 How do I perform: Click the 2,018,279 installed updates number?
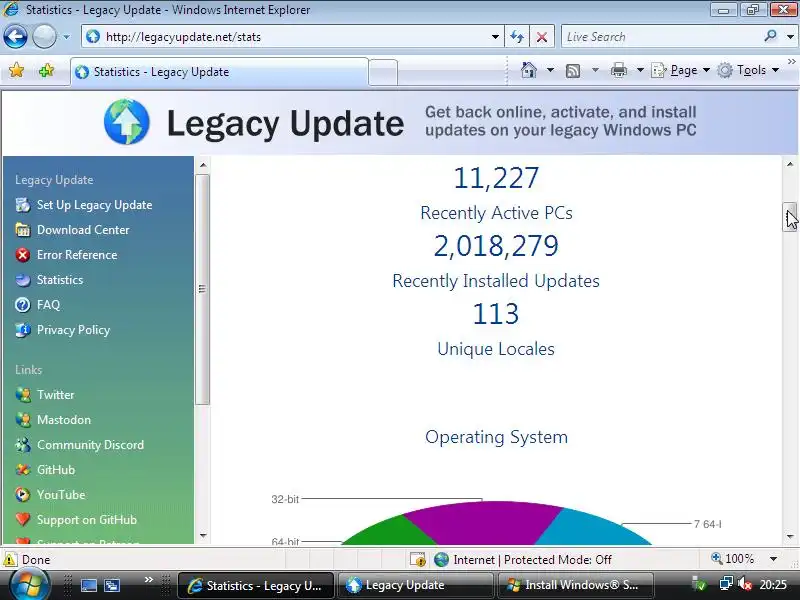[496, 246]
